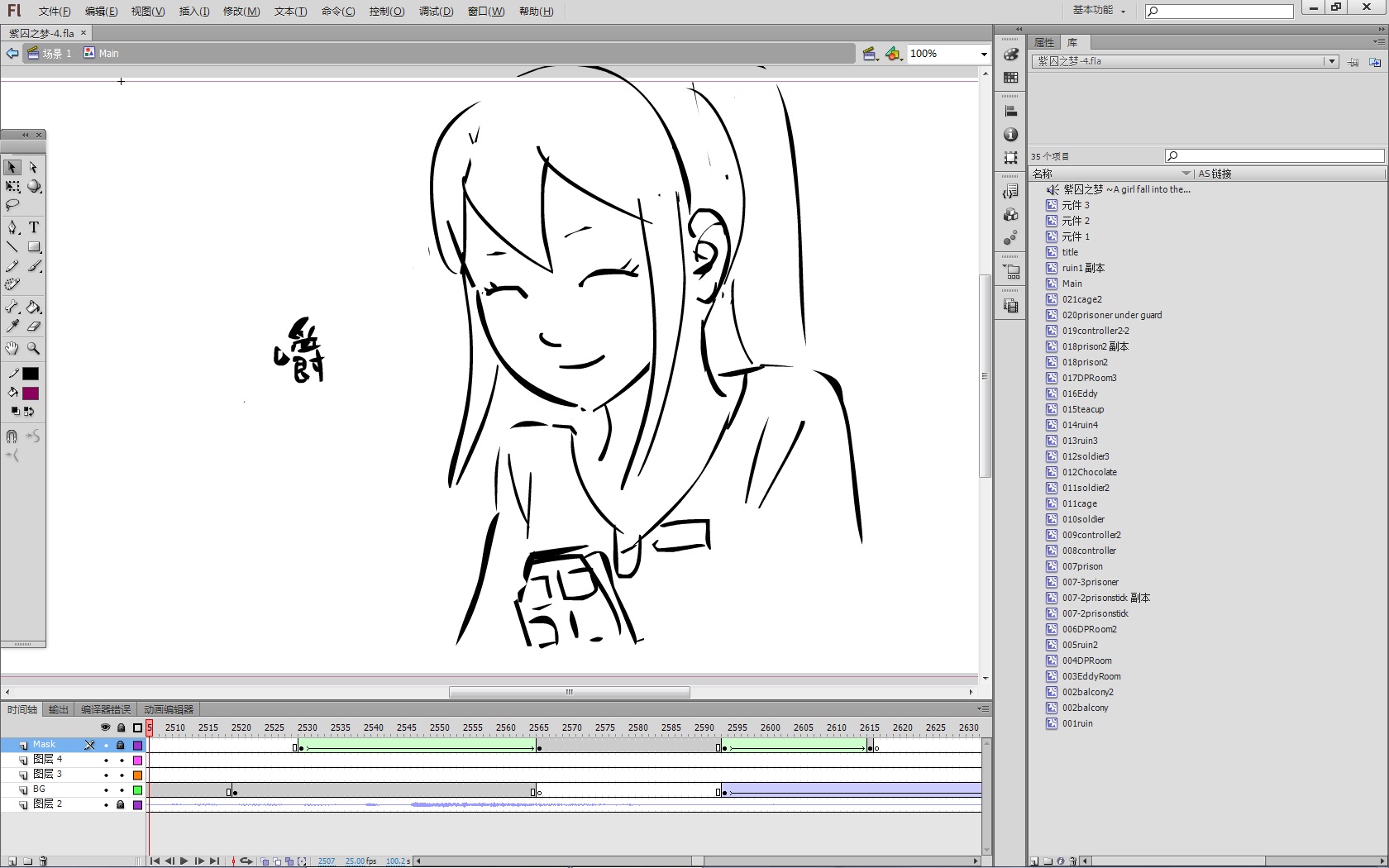Toggle outline square for BG layer
The image size is (1389, 868).
coord(138,790)
